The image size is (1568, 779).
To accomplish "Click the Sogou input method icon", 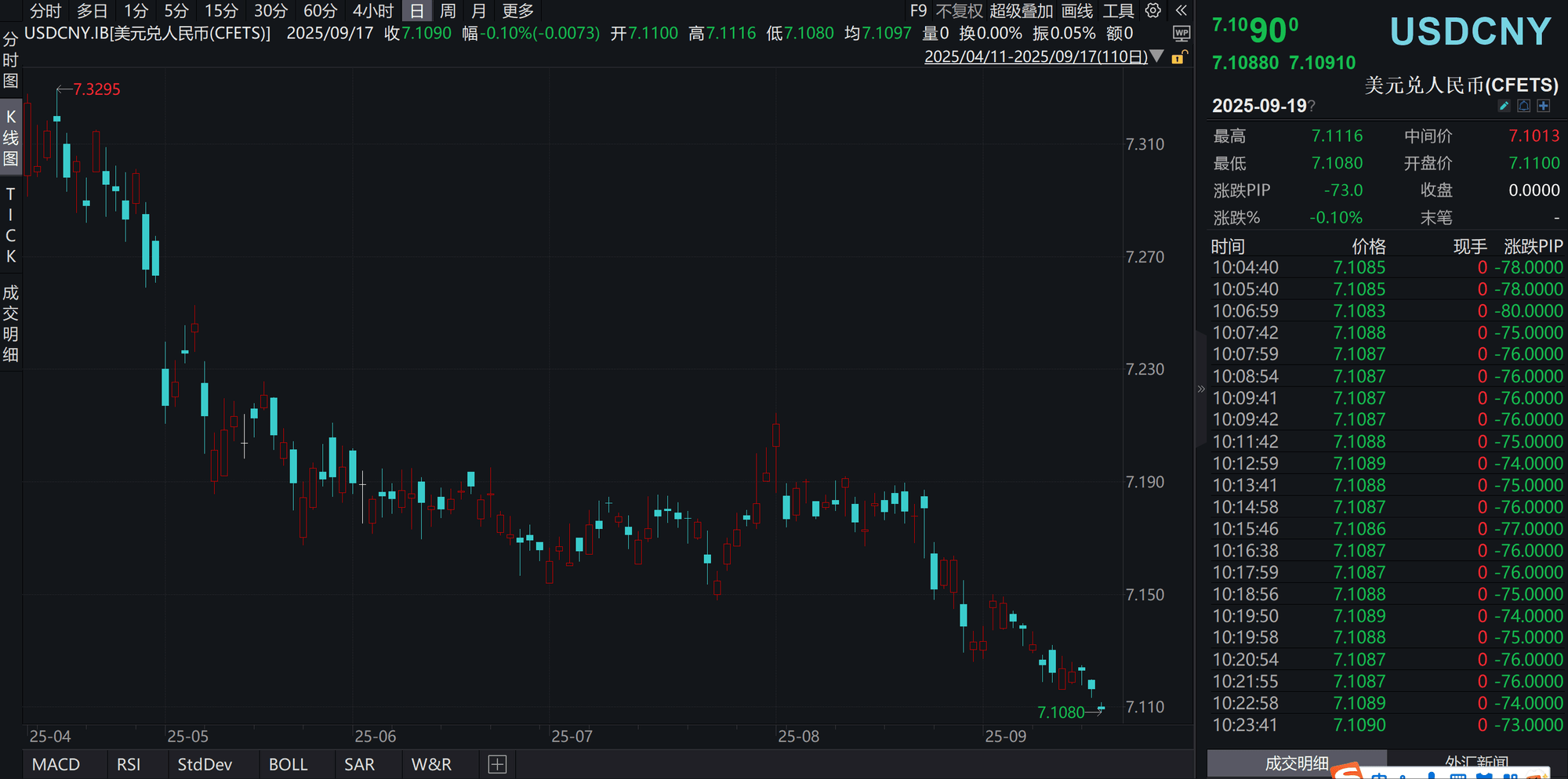I will [1347, 771].
